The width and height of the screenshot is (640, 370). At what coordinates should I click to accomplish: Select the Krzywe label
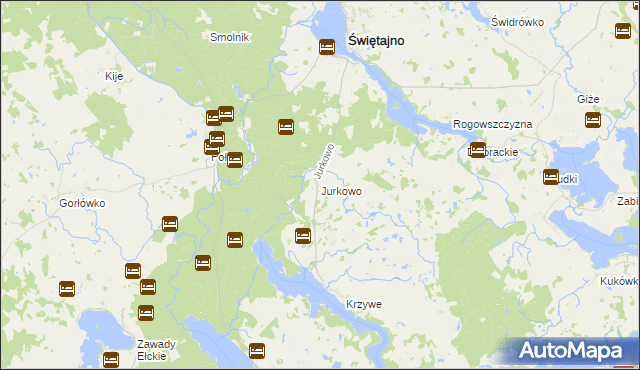pos(364,304)
